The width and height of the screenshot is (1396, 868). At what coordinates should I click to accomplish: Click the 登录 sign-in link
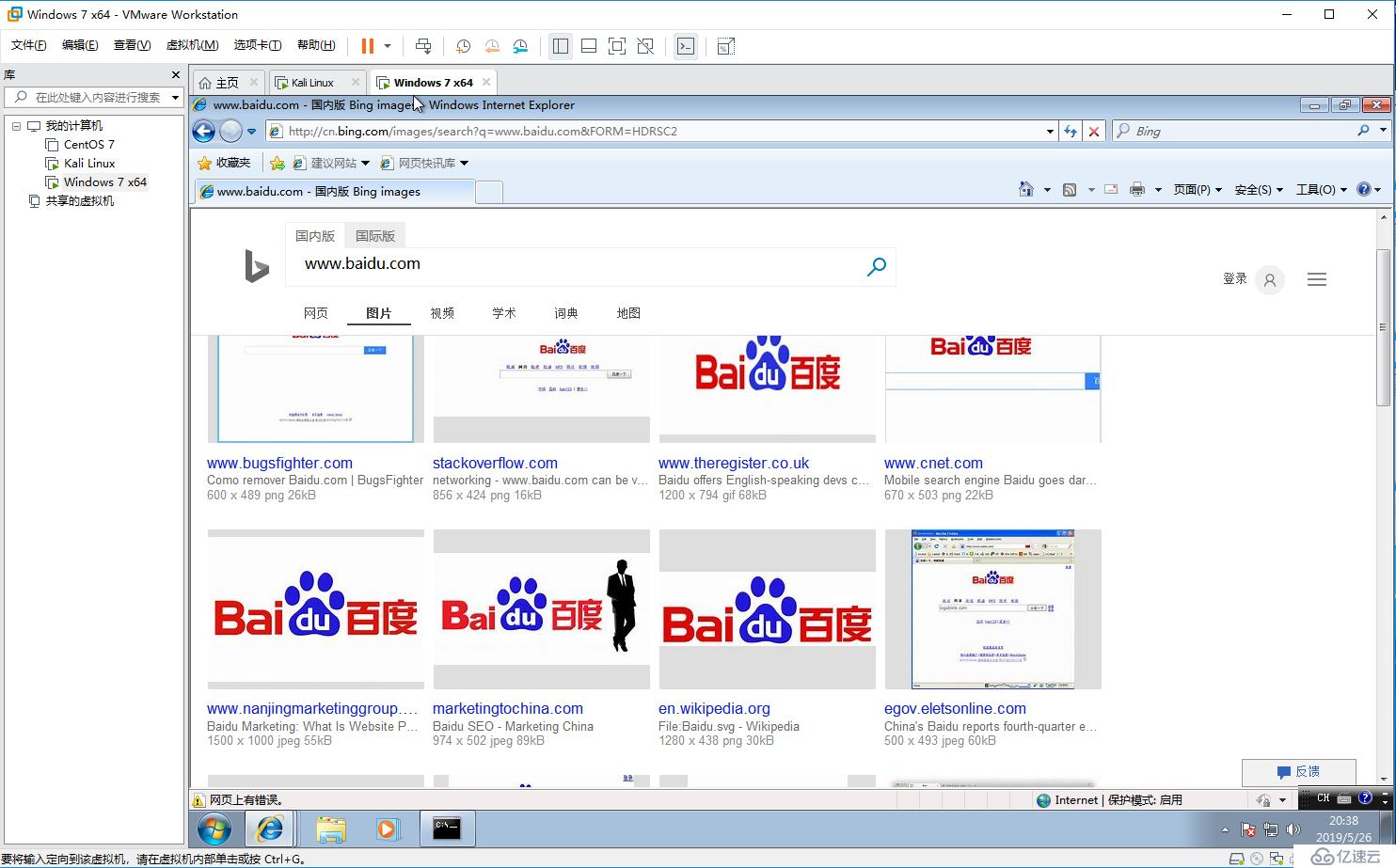coord(1234,278)
